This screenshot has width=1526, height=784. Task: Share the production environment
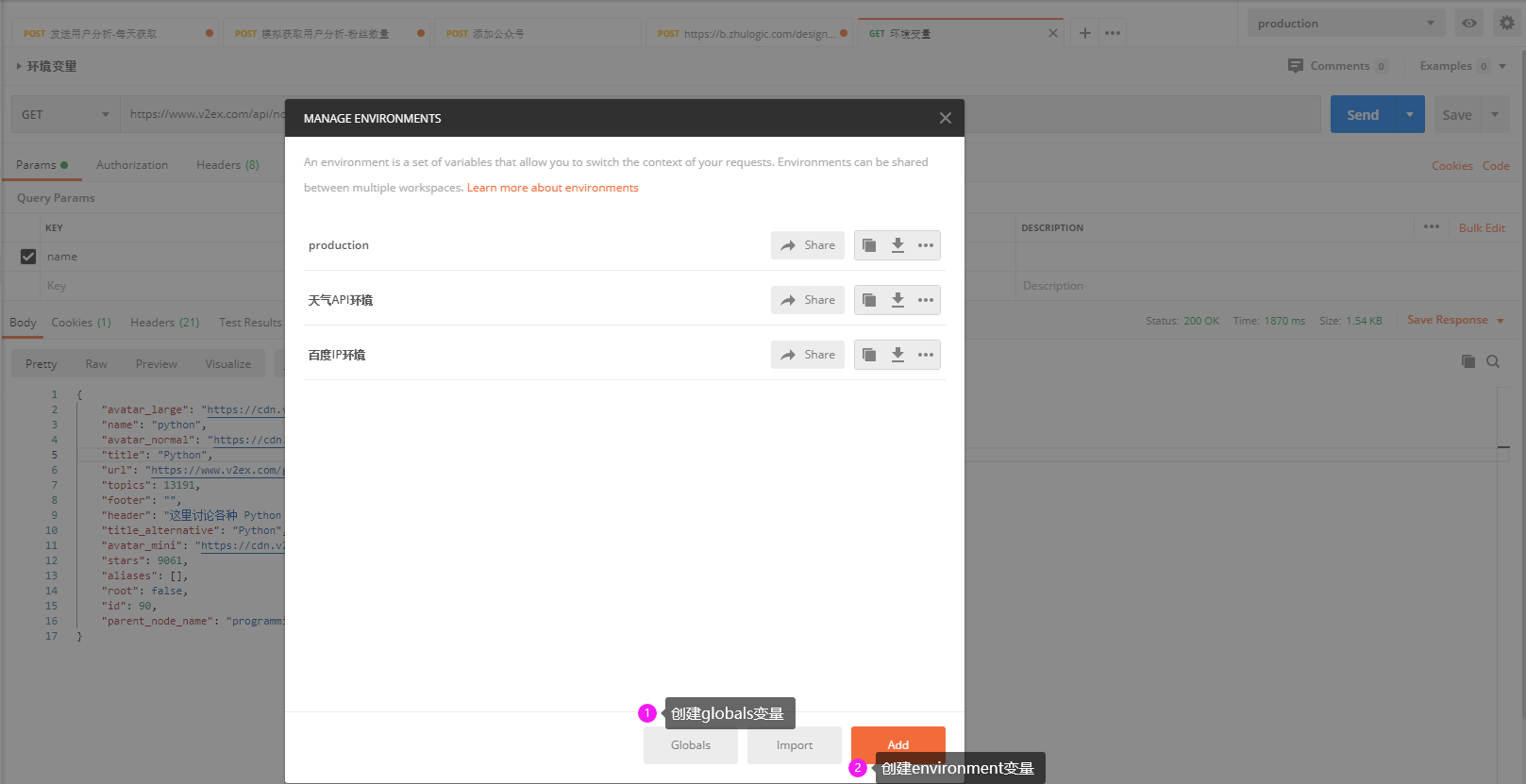(x=808, y=245)
